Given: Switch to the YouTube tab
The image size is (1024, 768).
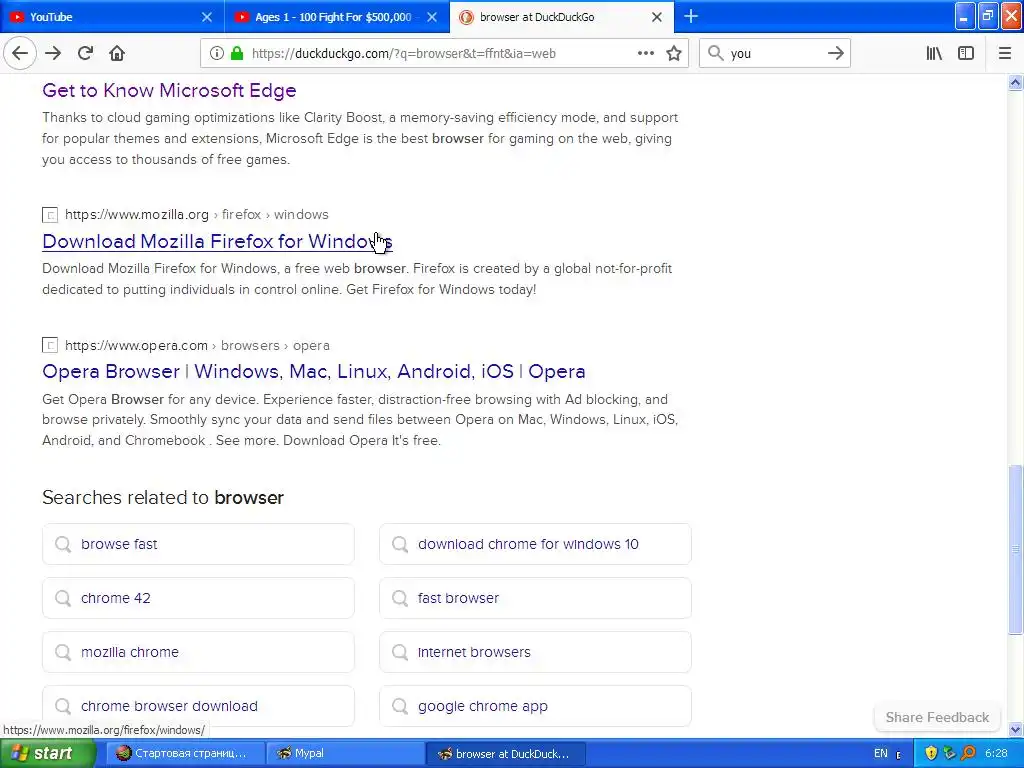Looking at the screenshot, I should click(x=112, y=17).
